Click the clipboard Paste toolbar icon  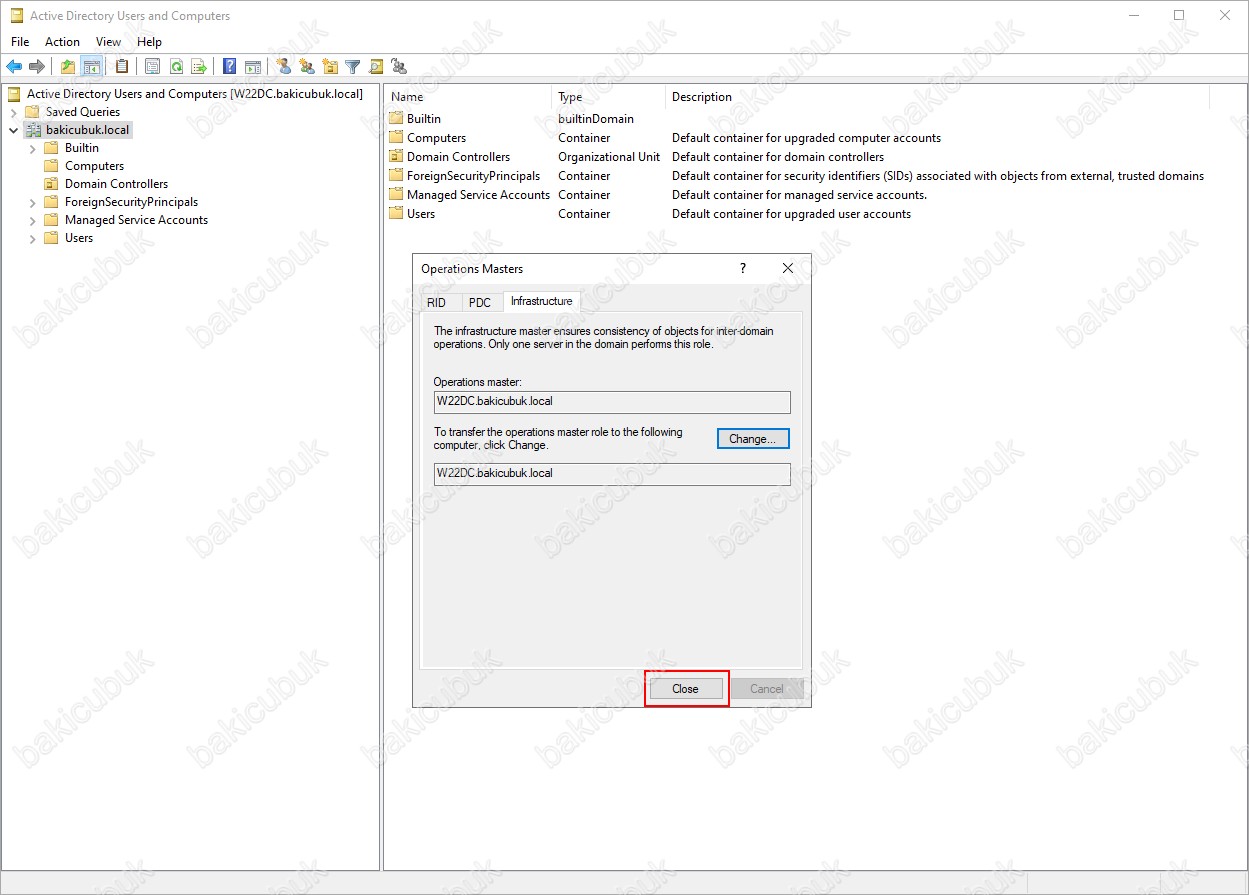[x=122, y=67]
